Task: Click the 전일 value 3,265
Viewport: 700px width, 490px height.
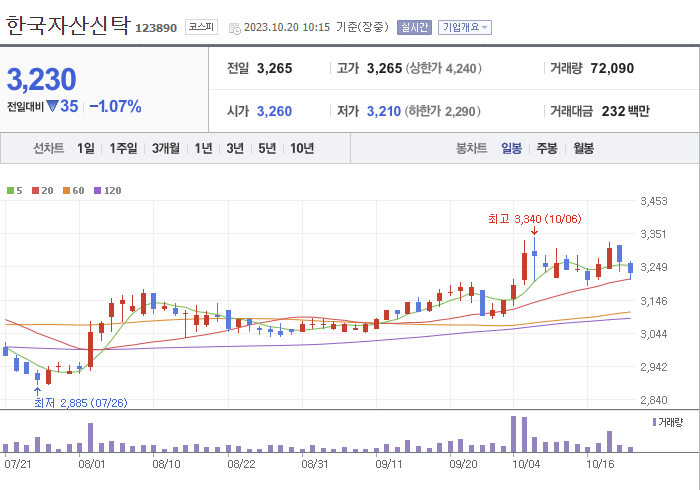Action: [275, 68]
